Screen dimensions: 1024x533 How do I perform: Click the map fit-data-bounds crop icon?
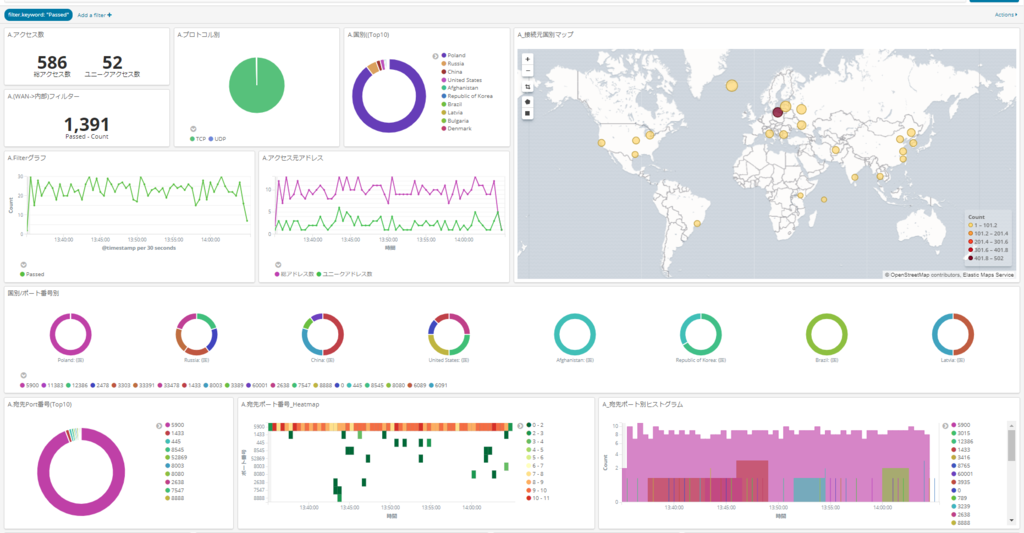[528, 87]
